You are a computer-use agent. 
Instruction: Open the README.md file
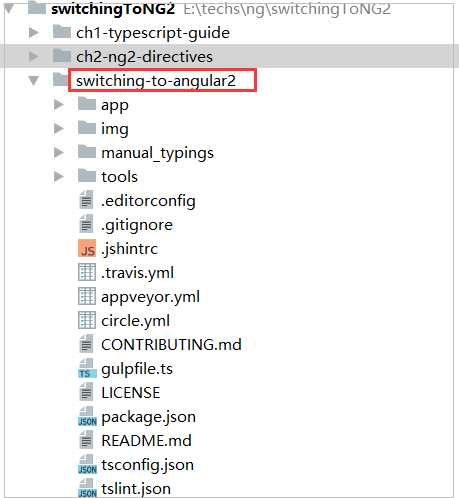[x=146, y=441]
